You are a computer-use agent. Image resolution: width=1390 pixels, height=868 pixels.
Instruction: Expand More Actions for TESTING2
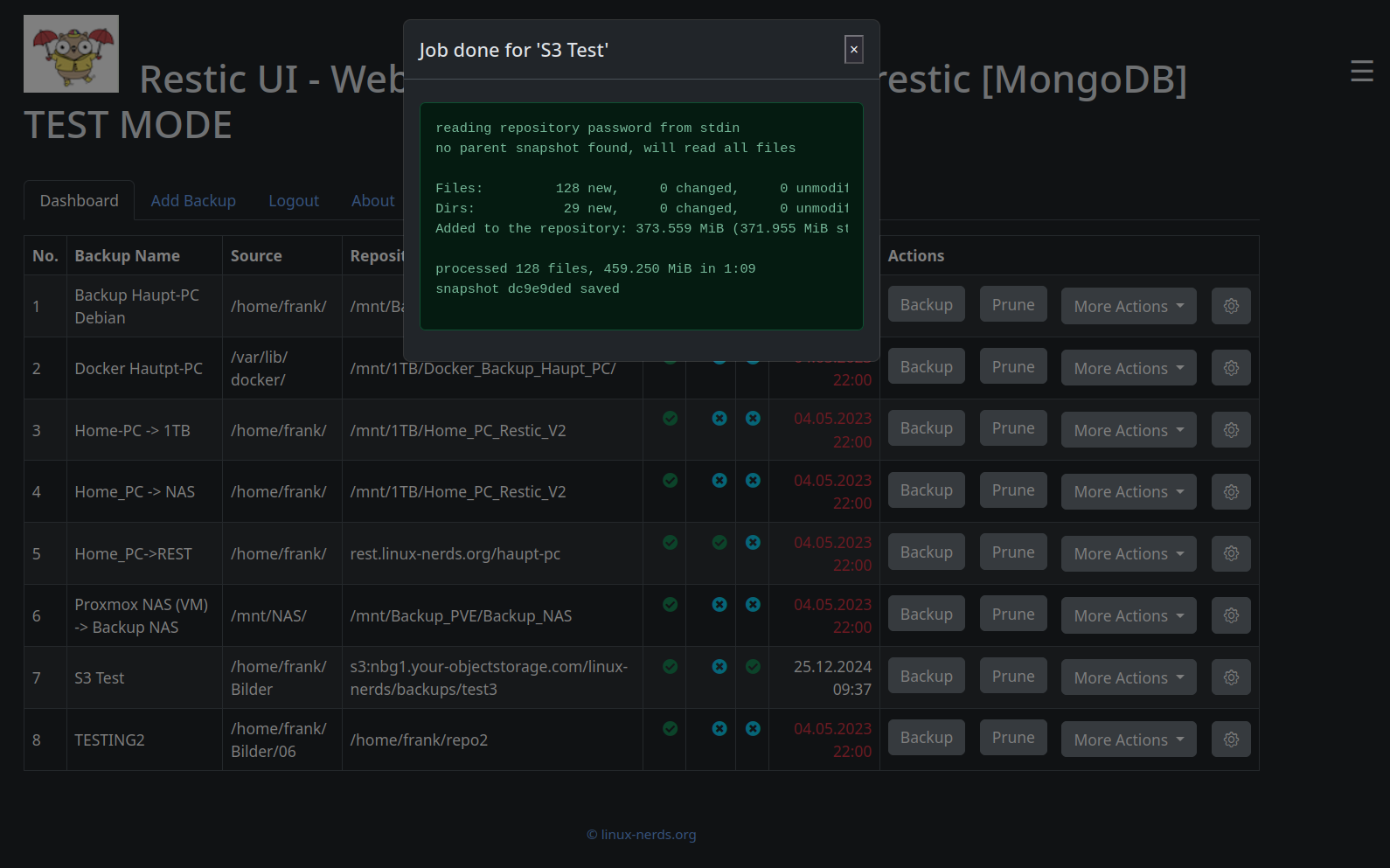[1129, 740]
